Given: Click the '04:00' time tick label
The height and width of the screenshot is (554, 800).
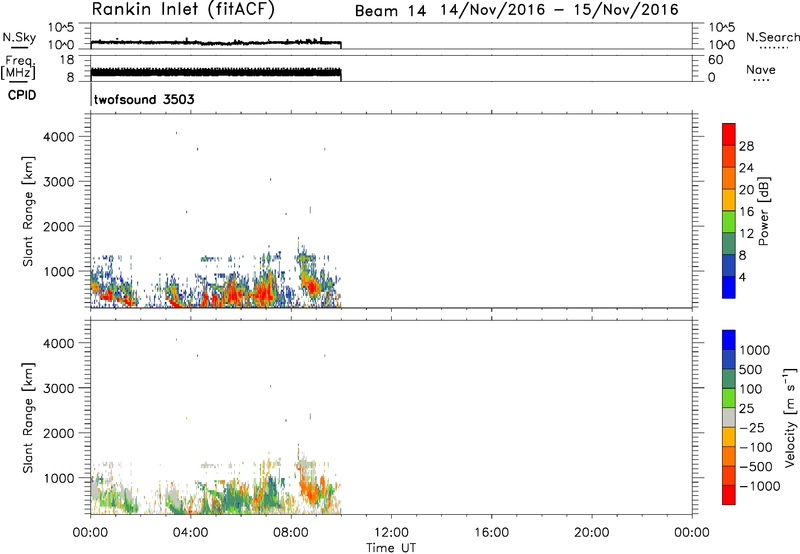Looking at the screenshot, I should [x=190, y=533].
